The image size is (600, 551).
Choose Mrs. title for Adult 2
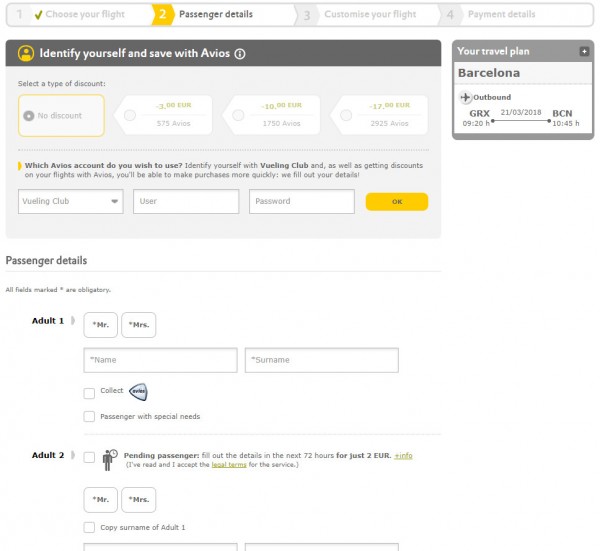pyautogui.click(x=139, y=500)
